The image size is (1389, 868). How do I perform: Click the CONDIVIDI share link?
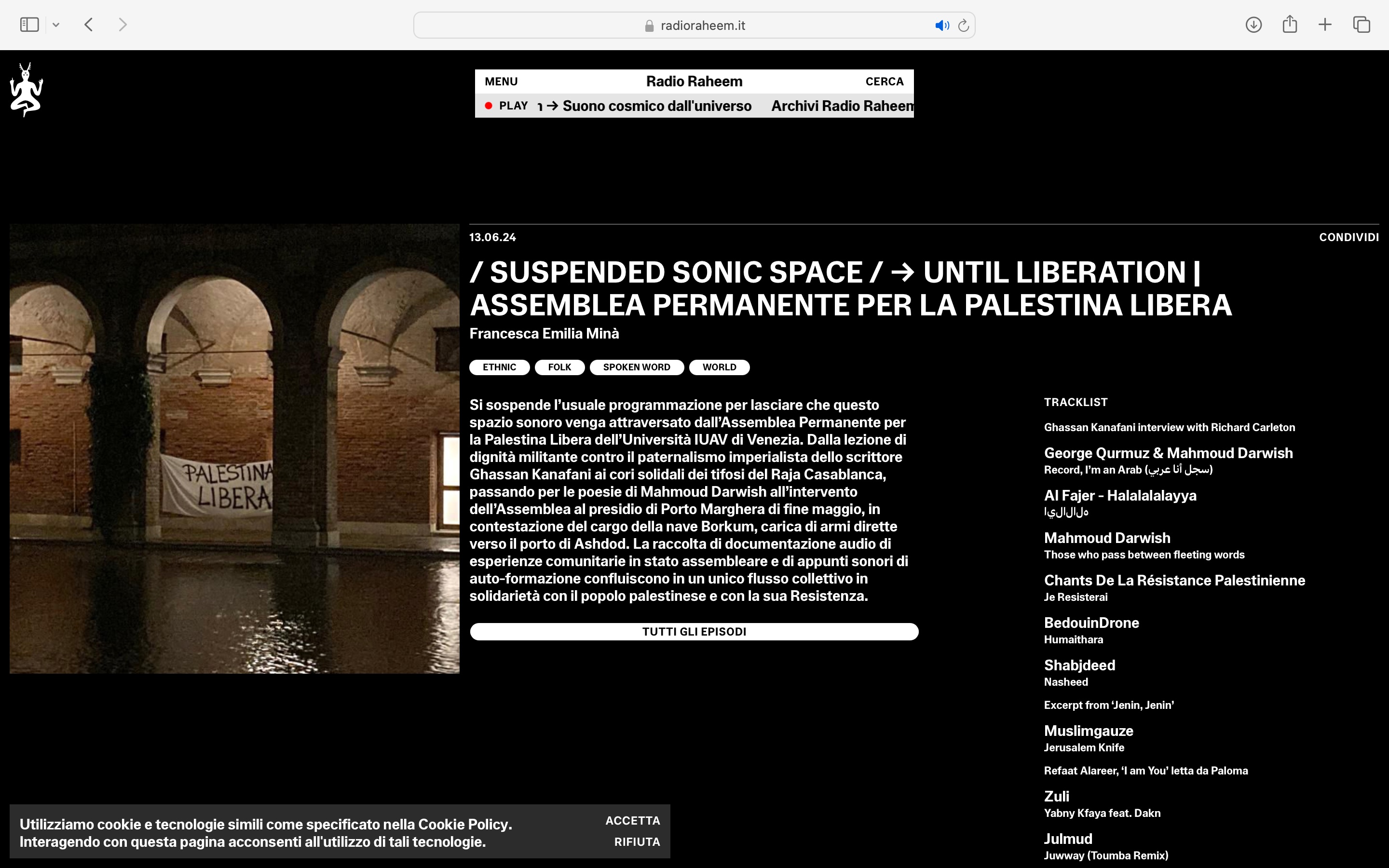(x=1349, y=237)
